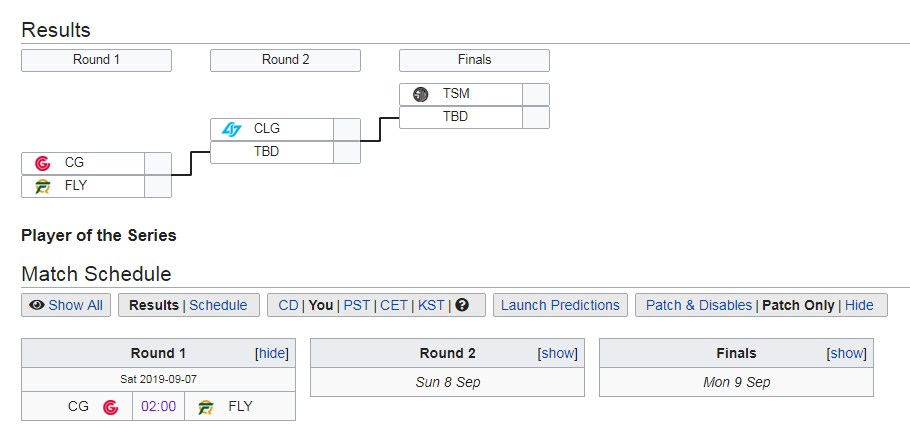This screenshot has height=446, width=910.
Task: Click the TSM score box in Finals
Action: 536,94
